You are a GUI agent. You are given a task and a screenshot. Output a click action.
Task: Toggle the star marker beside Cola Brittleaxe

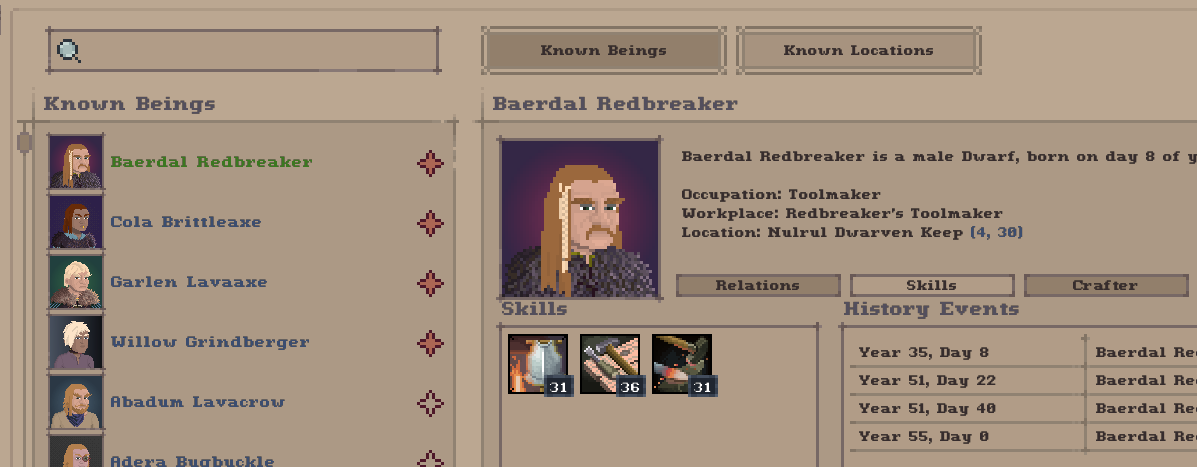pyautogui.click(x=431, y=223)
